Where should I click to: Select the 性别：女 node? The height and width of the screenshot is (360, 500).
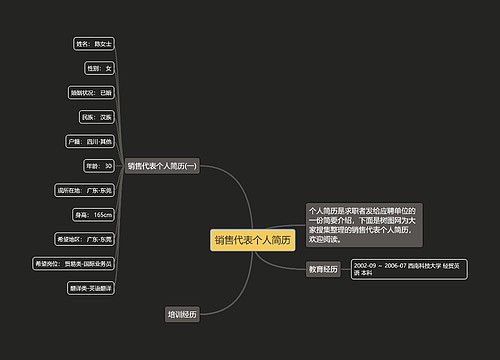pyautogui.click(x=99, y=68)
